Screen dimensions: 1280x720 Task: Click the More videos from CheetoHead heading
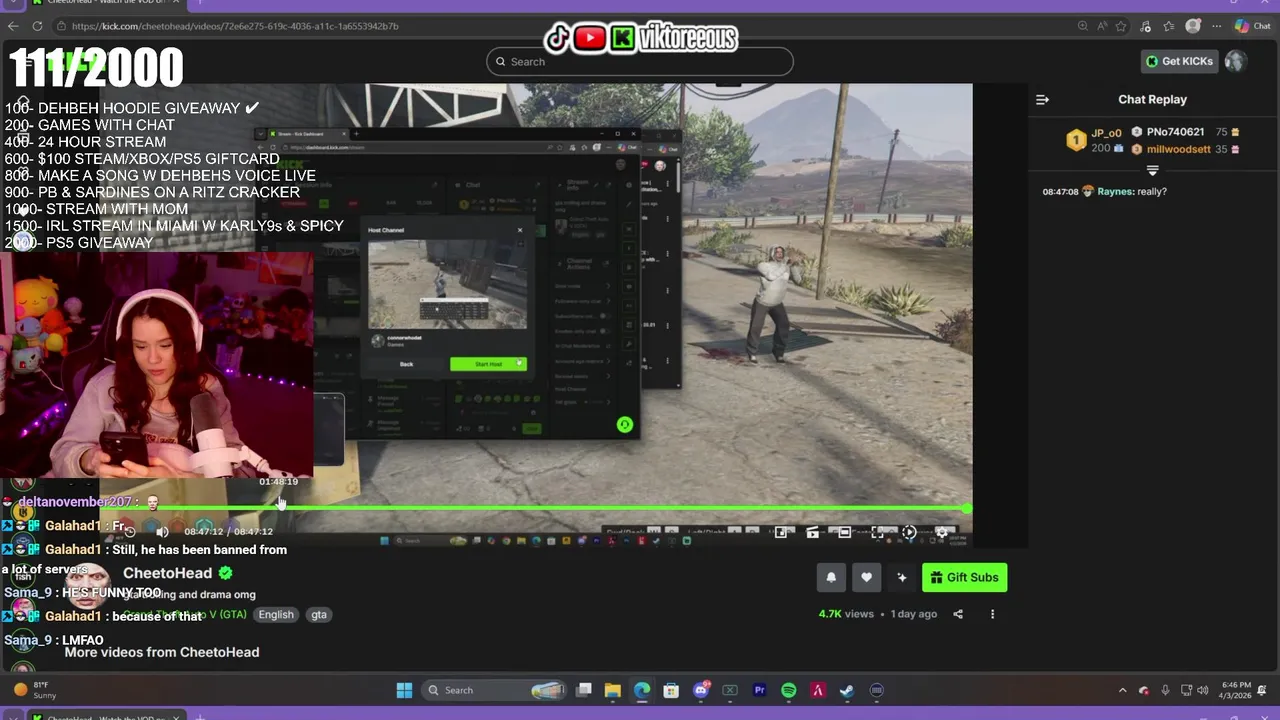pyautogui.click(x=162, y=652)
